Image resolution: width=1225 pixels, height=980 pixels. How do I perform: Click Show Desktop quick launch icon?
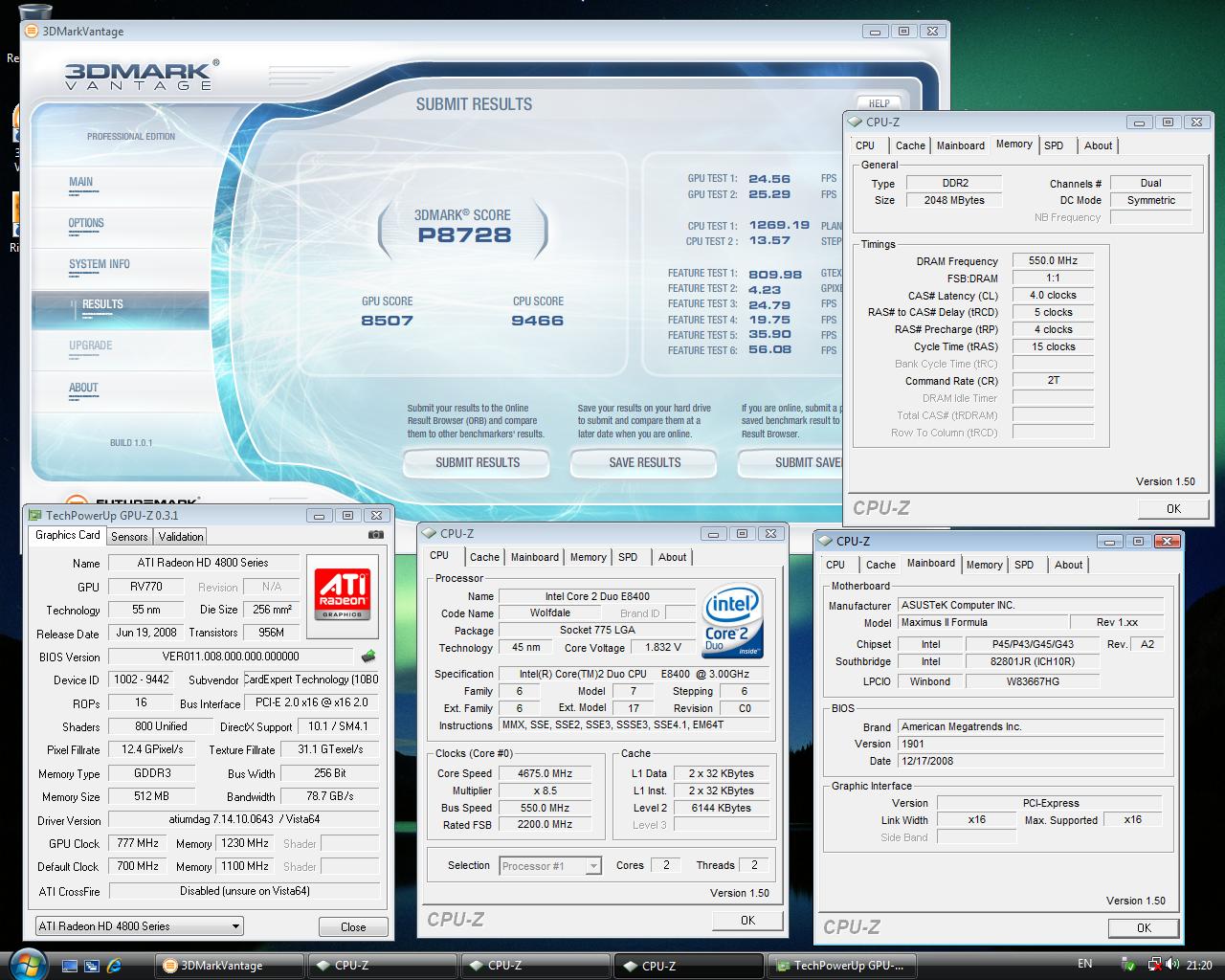click(x=69, y=966)
